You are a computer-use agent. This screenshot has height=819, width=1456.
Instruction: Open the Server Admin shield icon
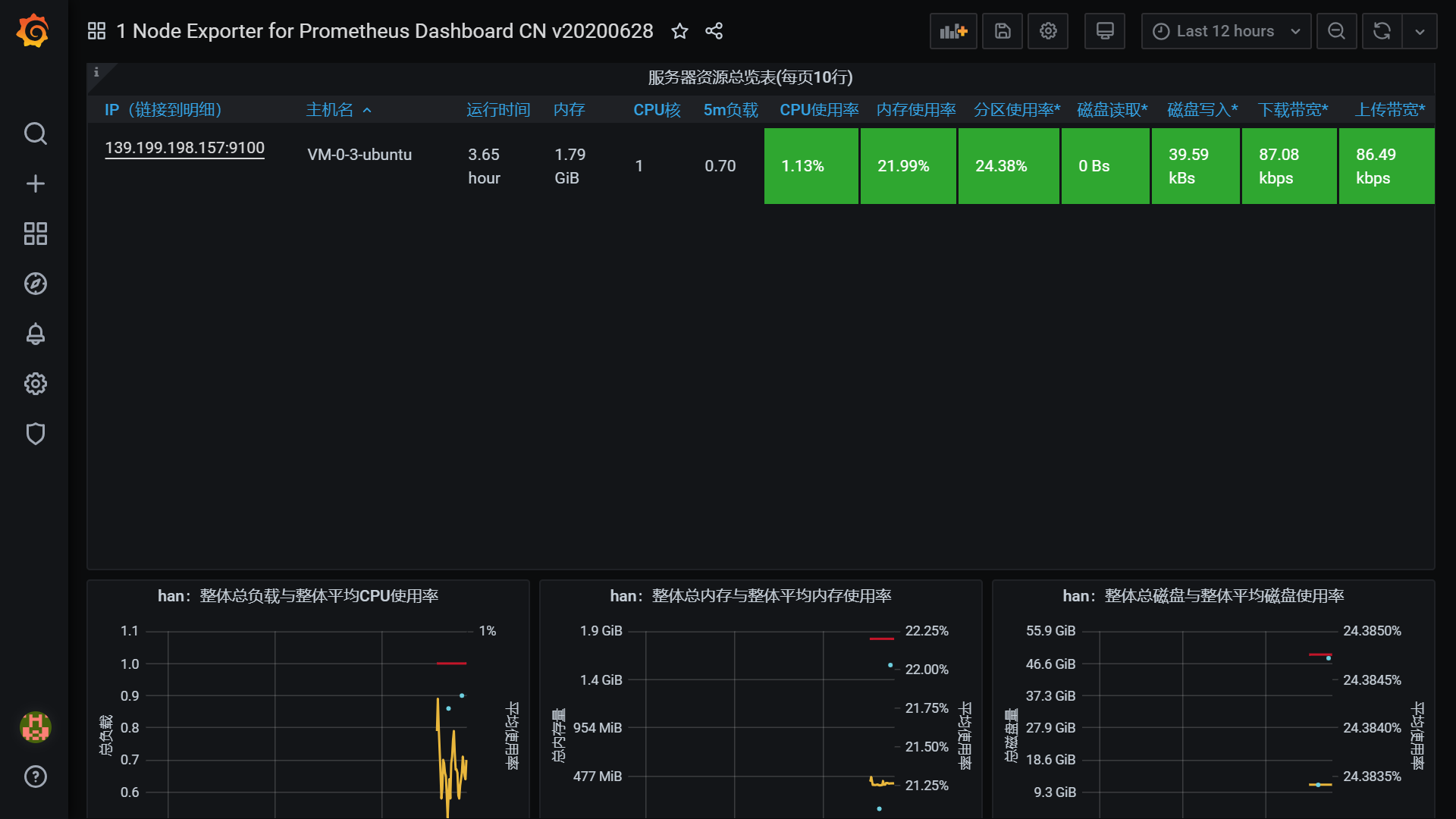click(35, 434)
